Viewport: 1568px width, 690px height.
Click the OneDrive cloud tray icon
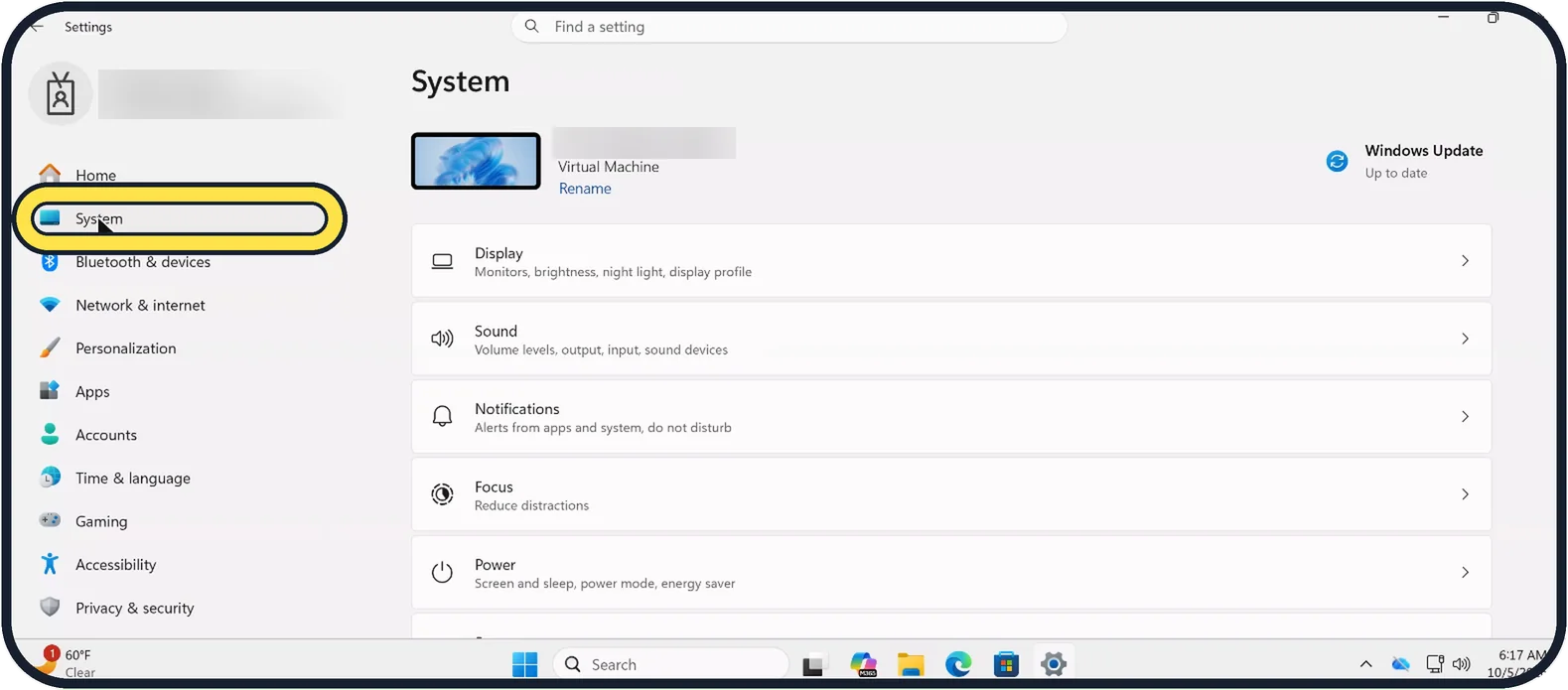(1400, 664)
